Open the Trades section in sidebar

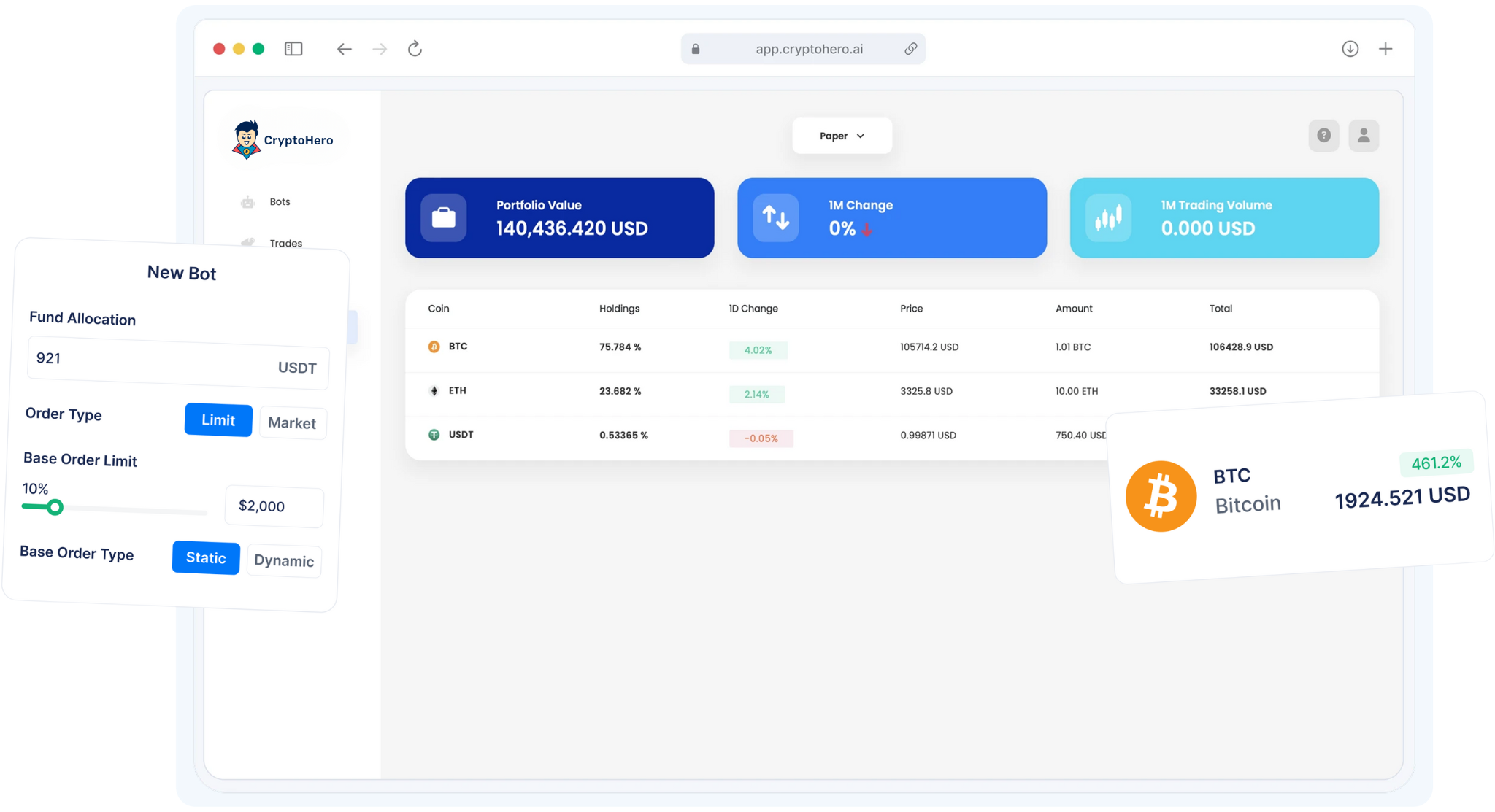(x=285, y=243)
